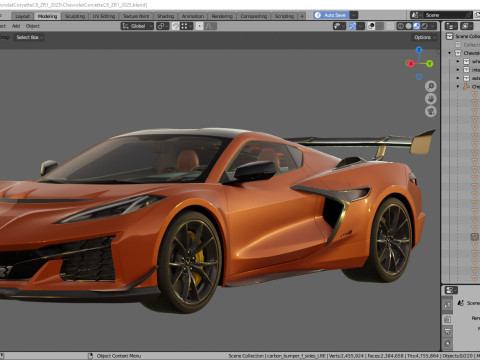The image size is (480, 360).
Task: Click the highlighted mesh triangle icon in outliner
Action: (x=474, y=237)
